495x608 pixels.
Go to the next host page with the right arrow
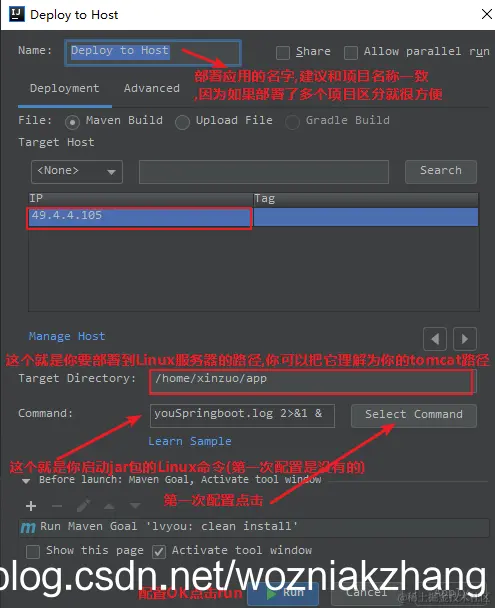465,339
